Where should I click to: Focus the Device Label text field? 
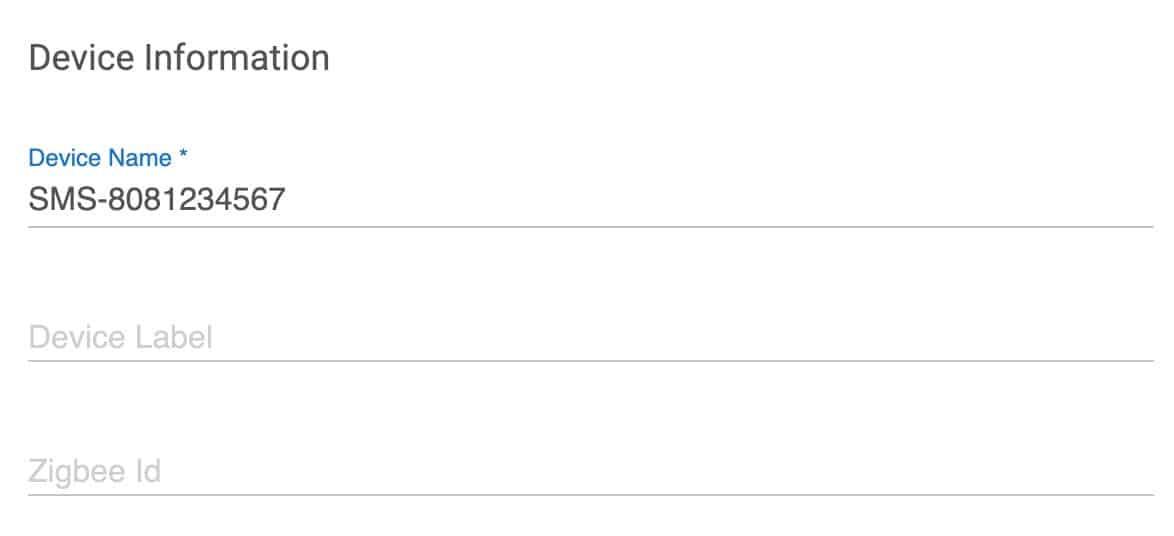pos(590,337)
